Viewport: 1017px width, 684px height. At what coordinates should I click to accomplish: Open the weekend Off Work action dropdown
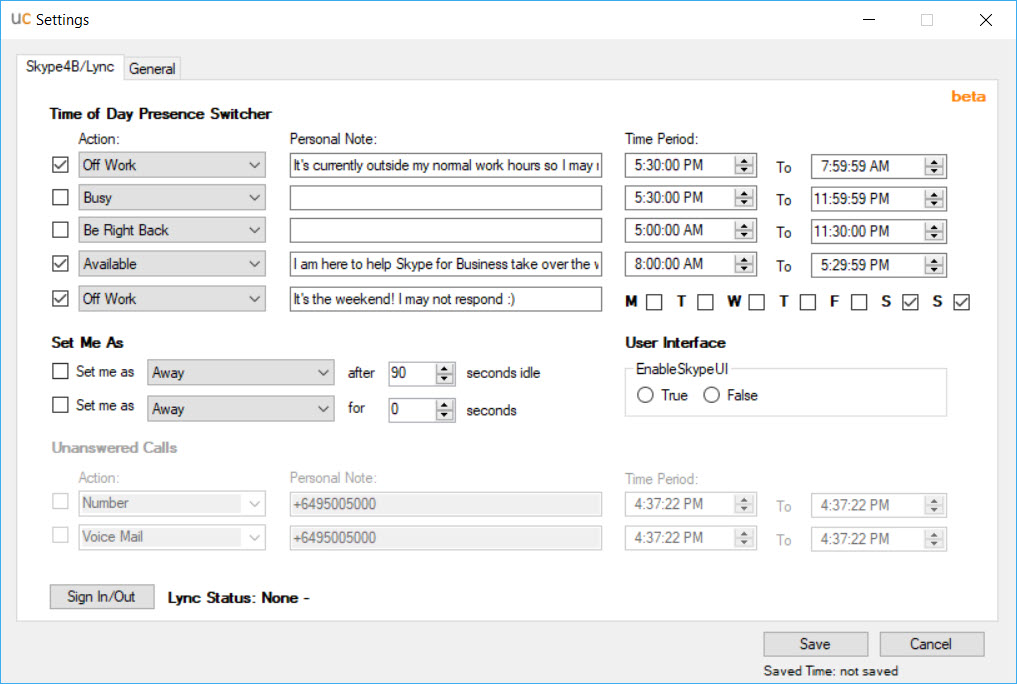click(172, 298)
